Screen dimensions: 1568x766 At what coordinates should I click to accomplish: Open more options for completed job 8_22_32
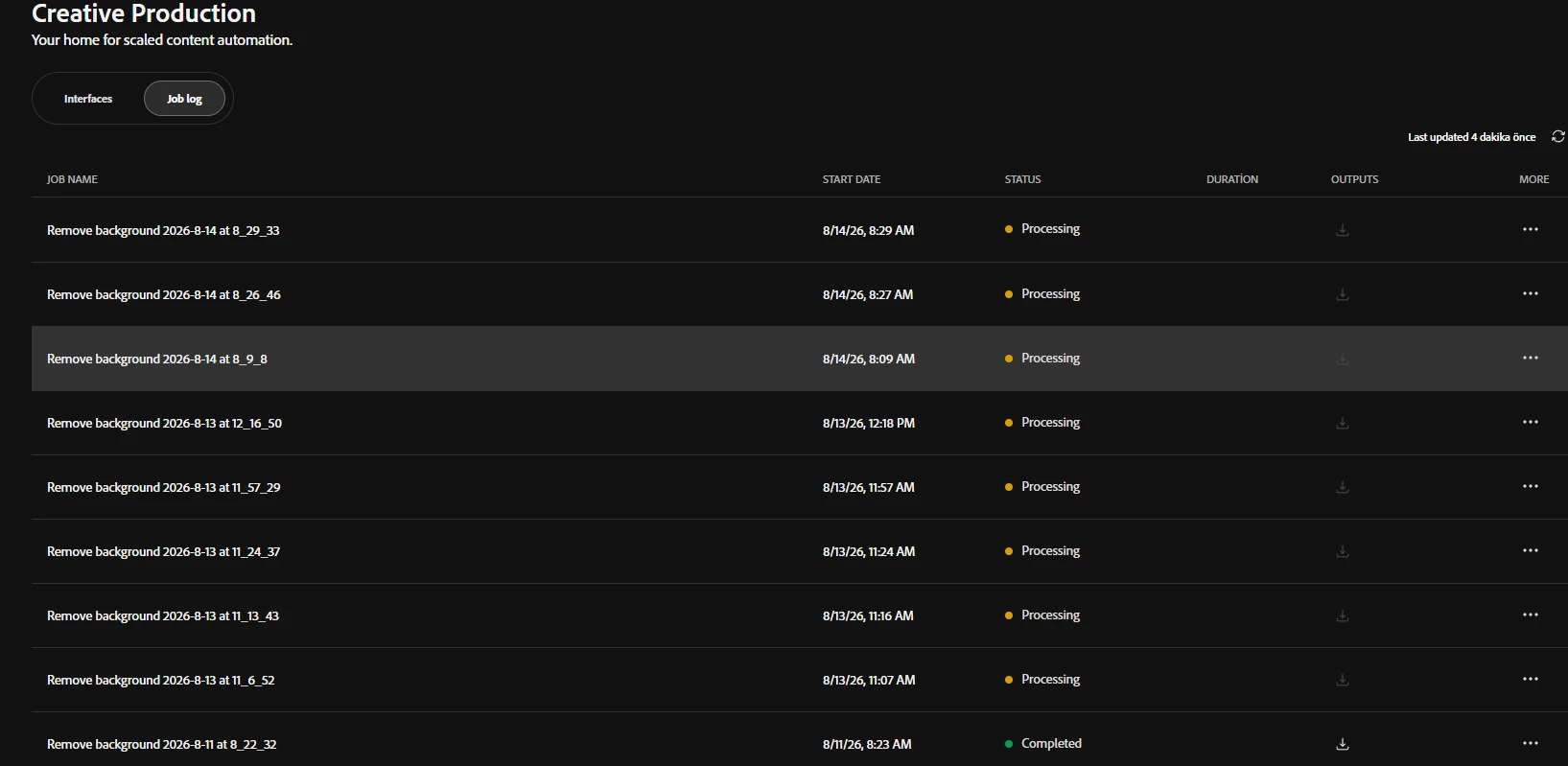[x=1531, y=743]
